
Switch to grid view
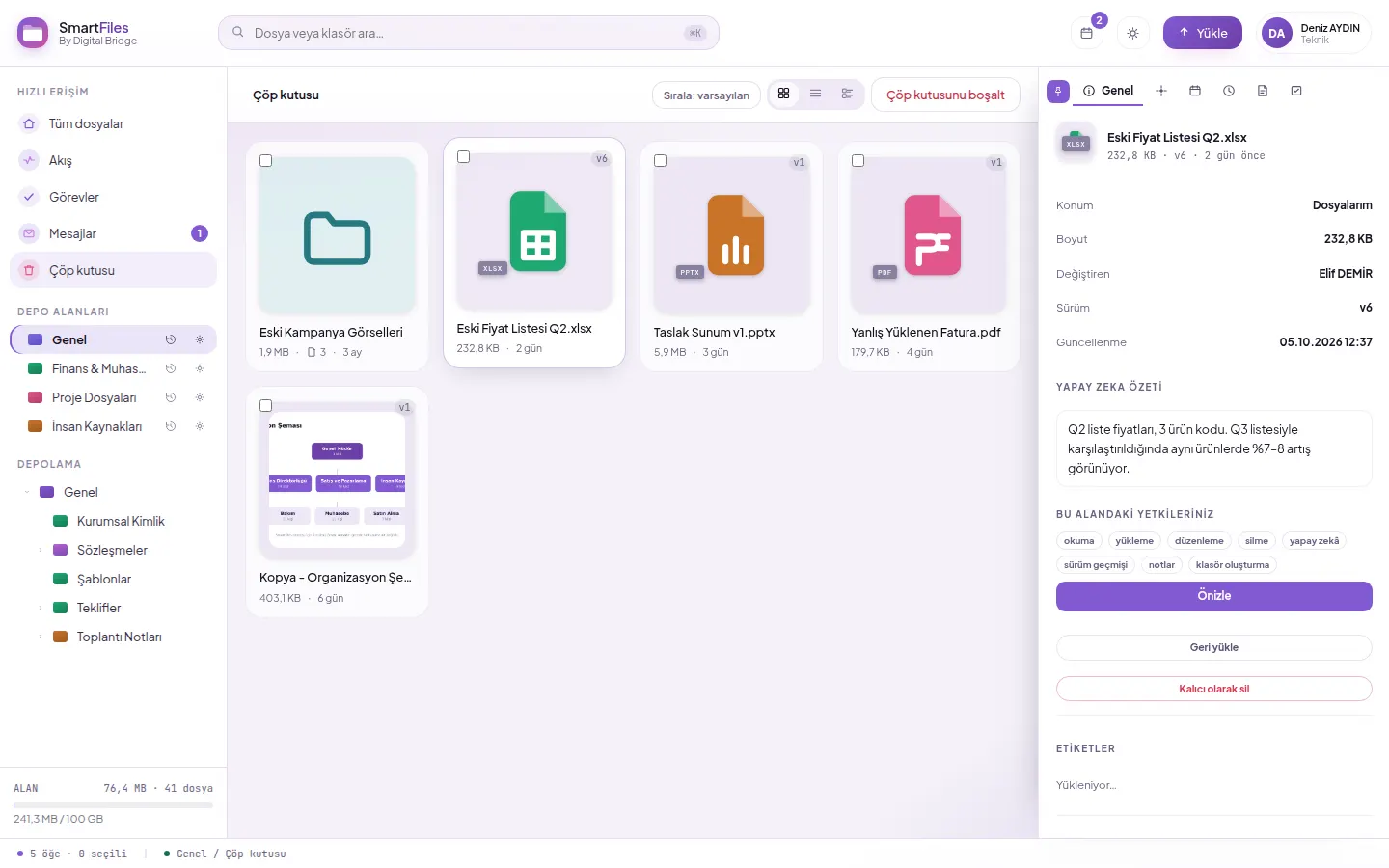(x=784, y=94)
